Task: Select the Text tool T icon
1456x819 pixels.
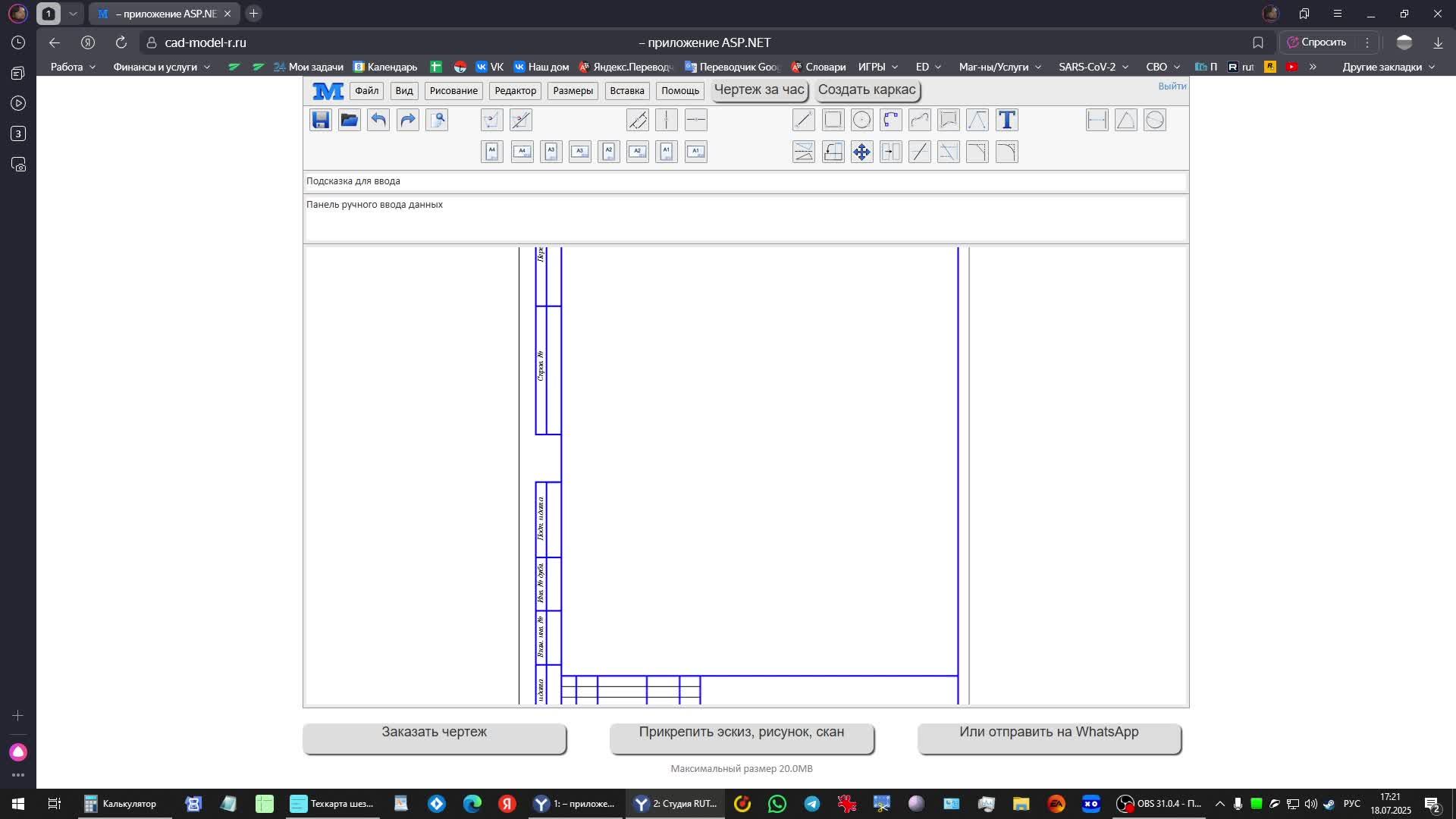Action: click(1006, 120)
